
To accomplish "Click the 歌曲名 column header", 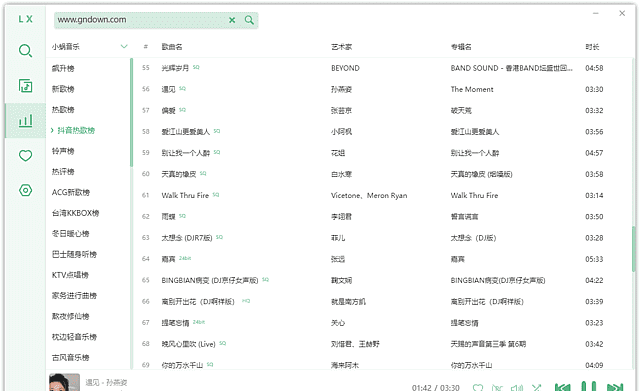I will point(172,47).
